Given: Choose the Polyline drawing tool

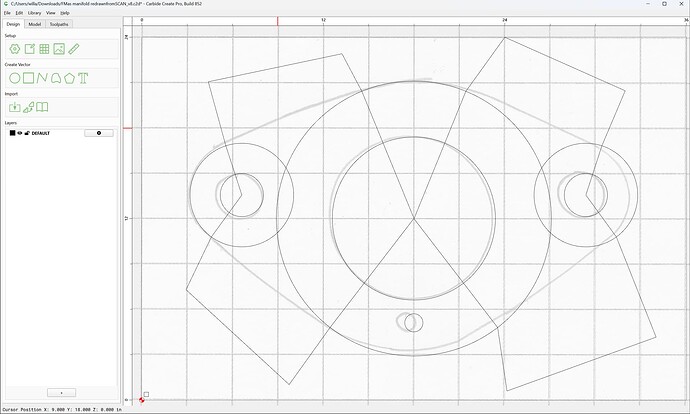Looking at the screenshot, I should 42,78.
